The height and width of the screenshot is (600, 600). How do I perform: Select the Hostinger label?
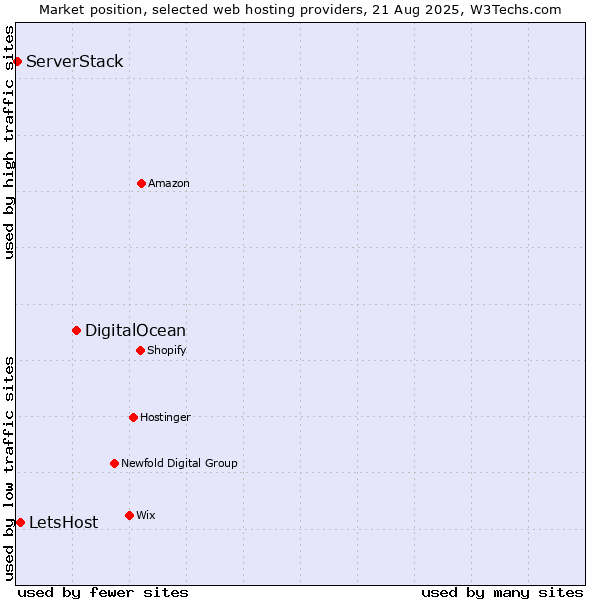pyautogui.click(x=165, y=417)
